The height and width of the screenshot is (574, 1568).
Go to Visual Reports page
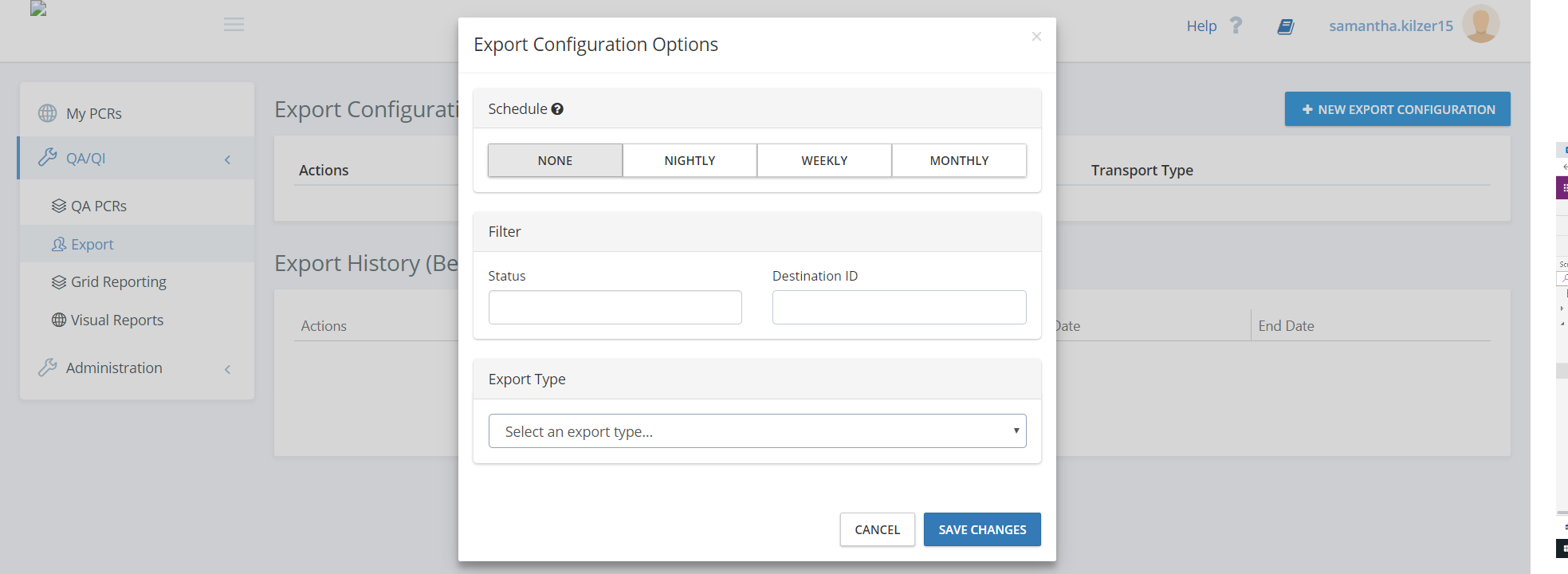click(x=116, y=320)
